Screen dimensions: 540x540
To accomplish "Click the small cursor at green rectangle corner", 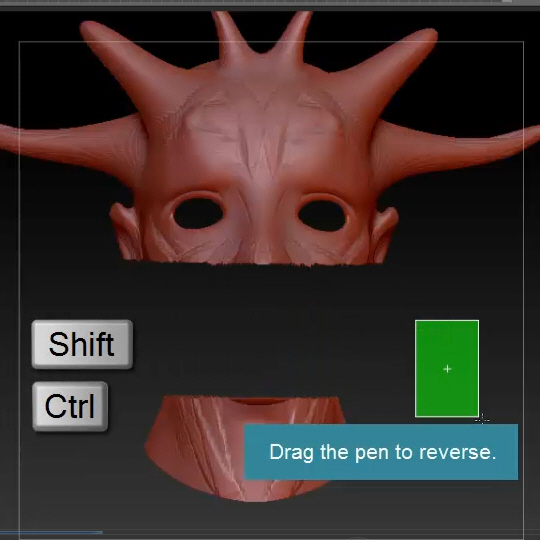I will (482, 419).
